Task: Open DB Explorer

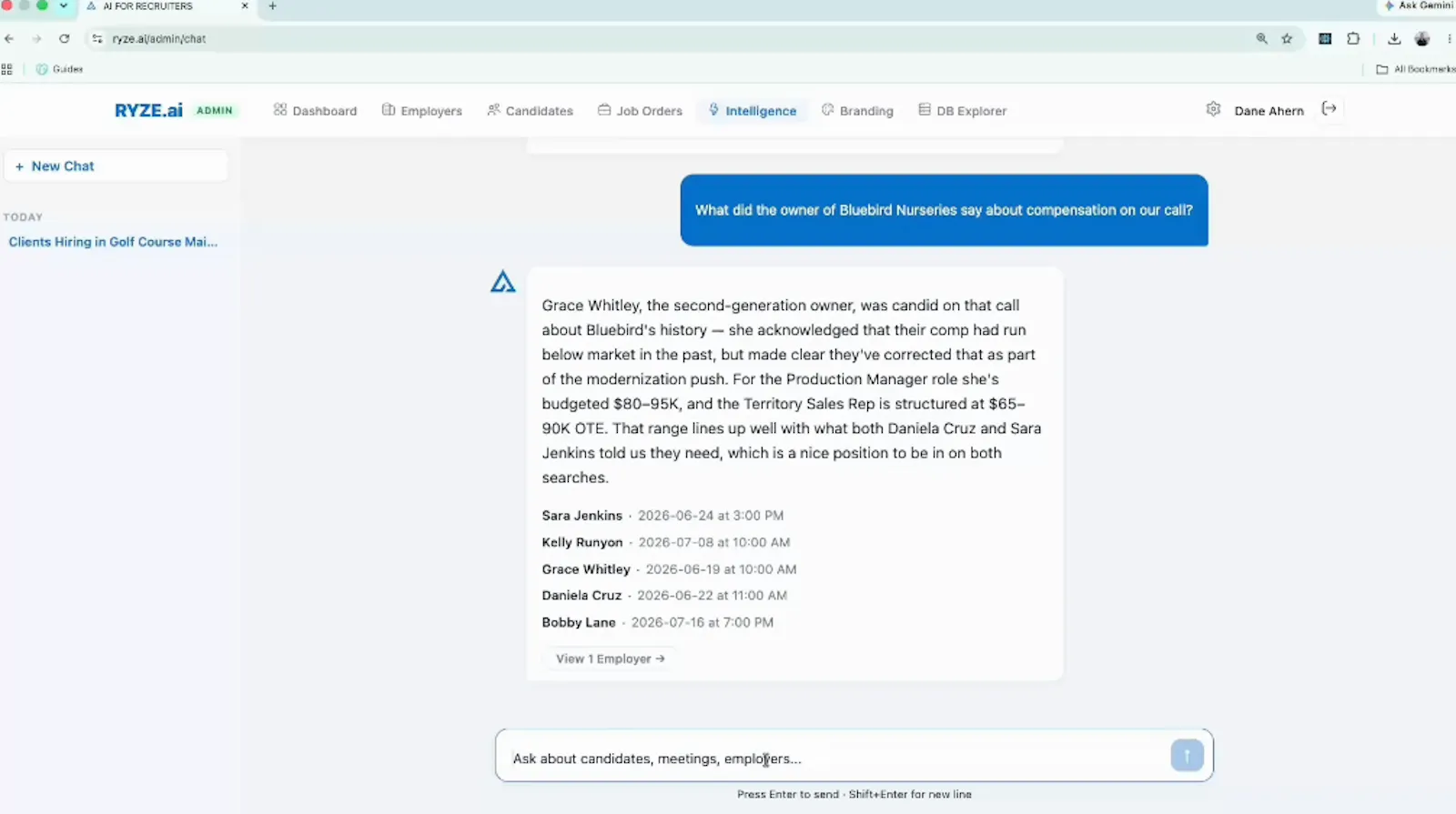Action: [x=963, y=111]
